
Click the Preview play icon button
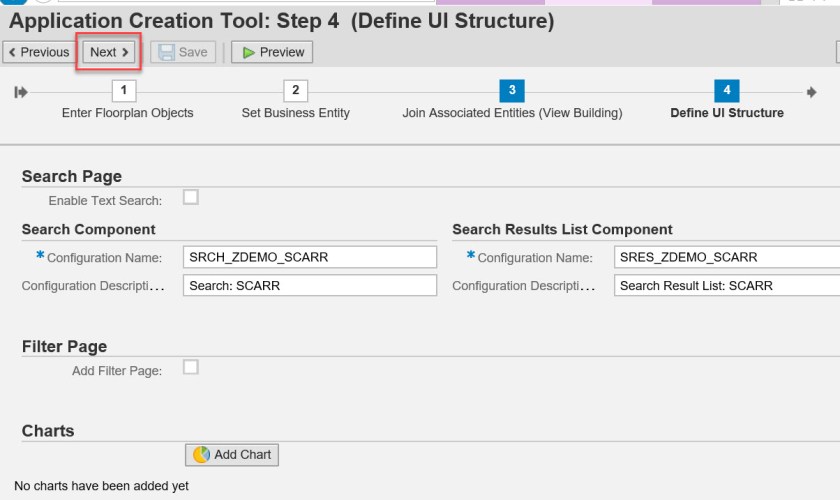pos(272,52)
